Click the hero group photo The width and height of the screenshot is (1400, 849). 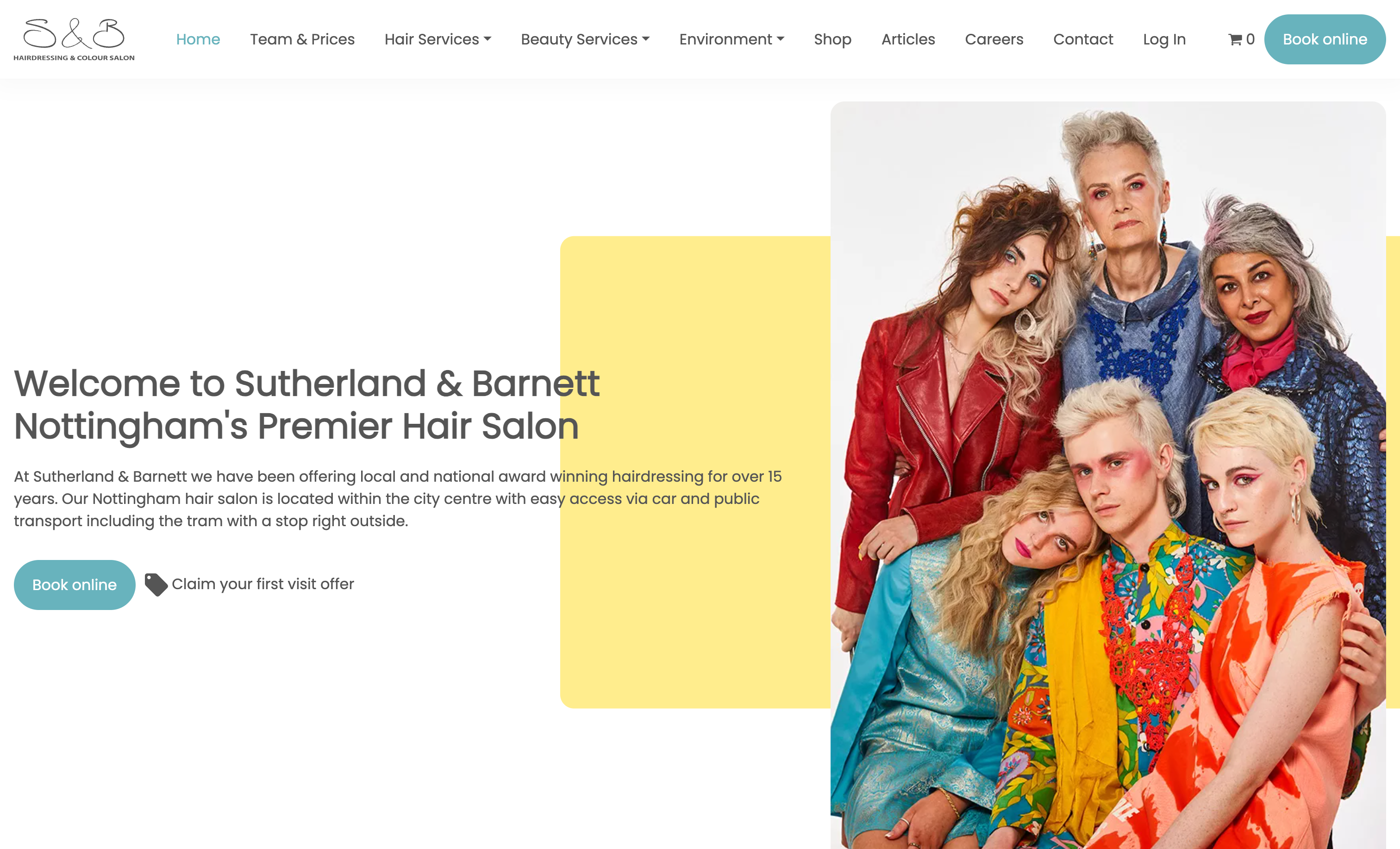pos(1108,475)
